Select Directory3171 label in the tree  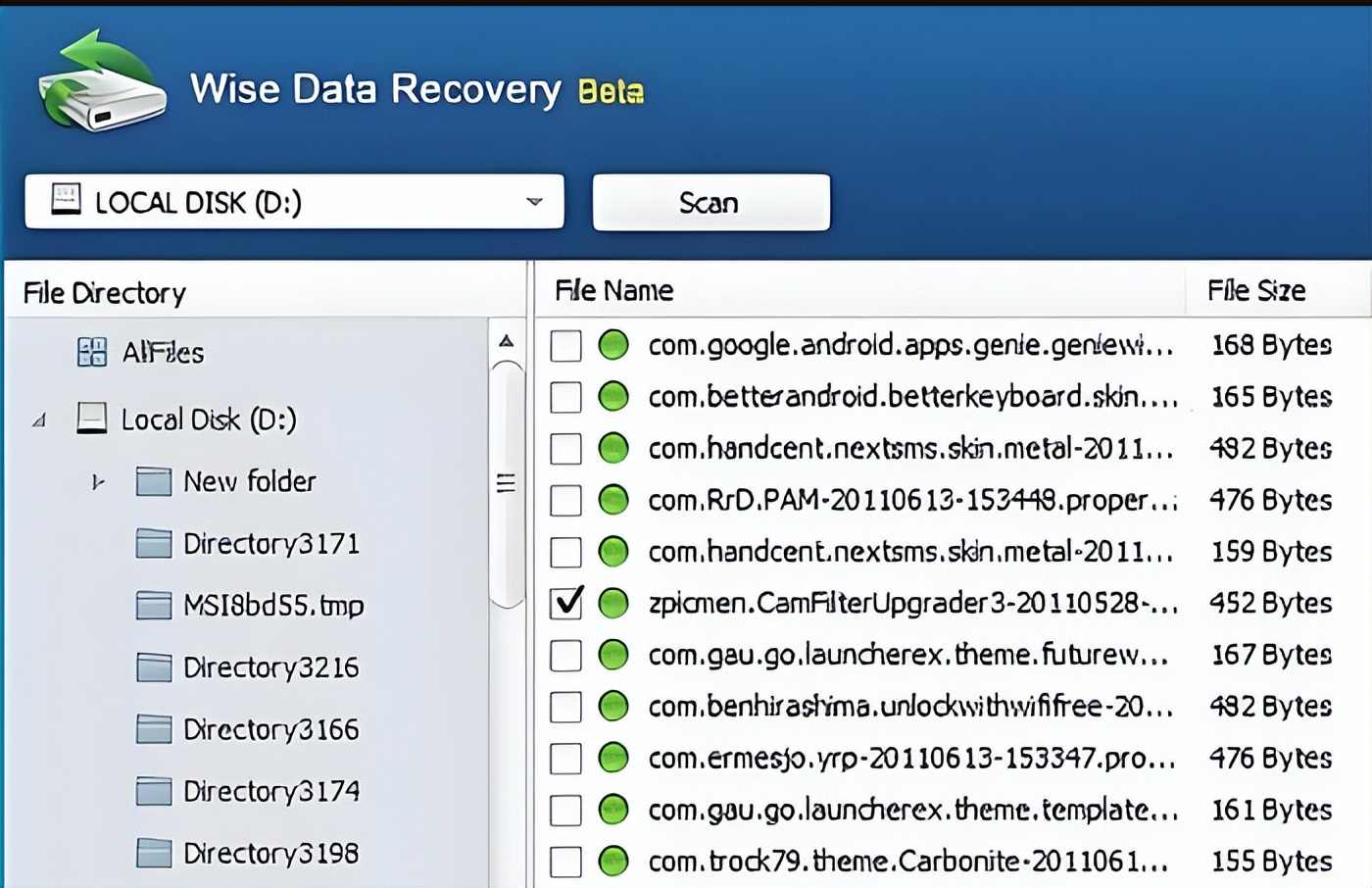point(271,543)
